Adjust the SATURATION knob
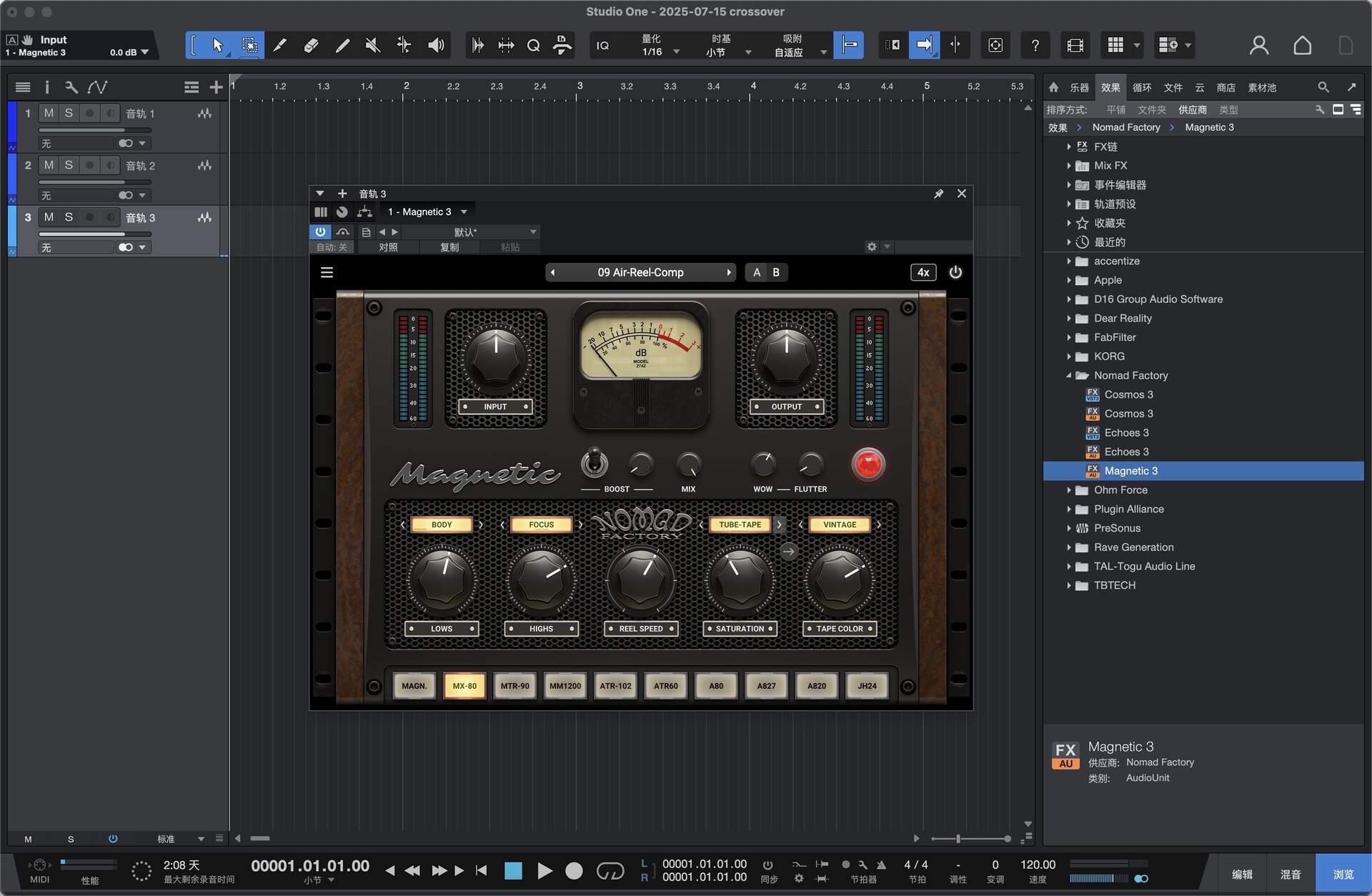1372x896 pixels. pos(740,579)
